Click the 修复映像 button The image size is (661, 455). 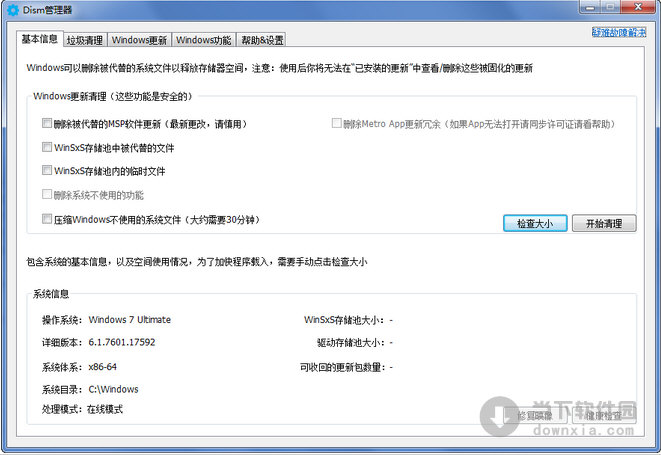tap(535, 415)
